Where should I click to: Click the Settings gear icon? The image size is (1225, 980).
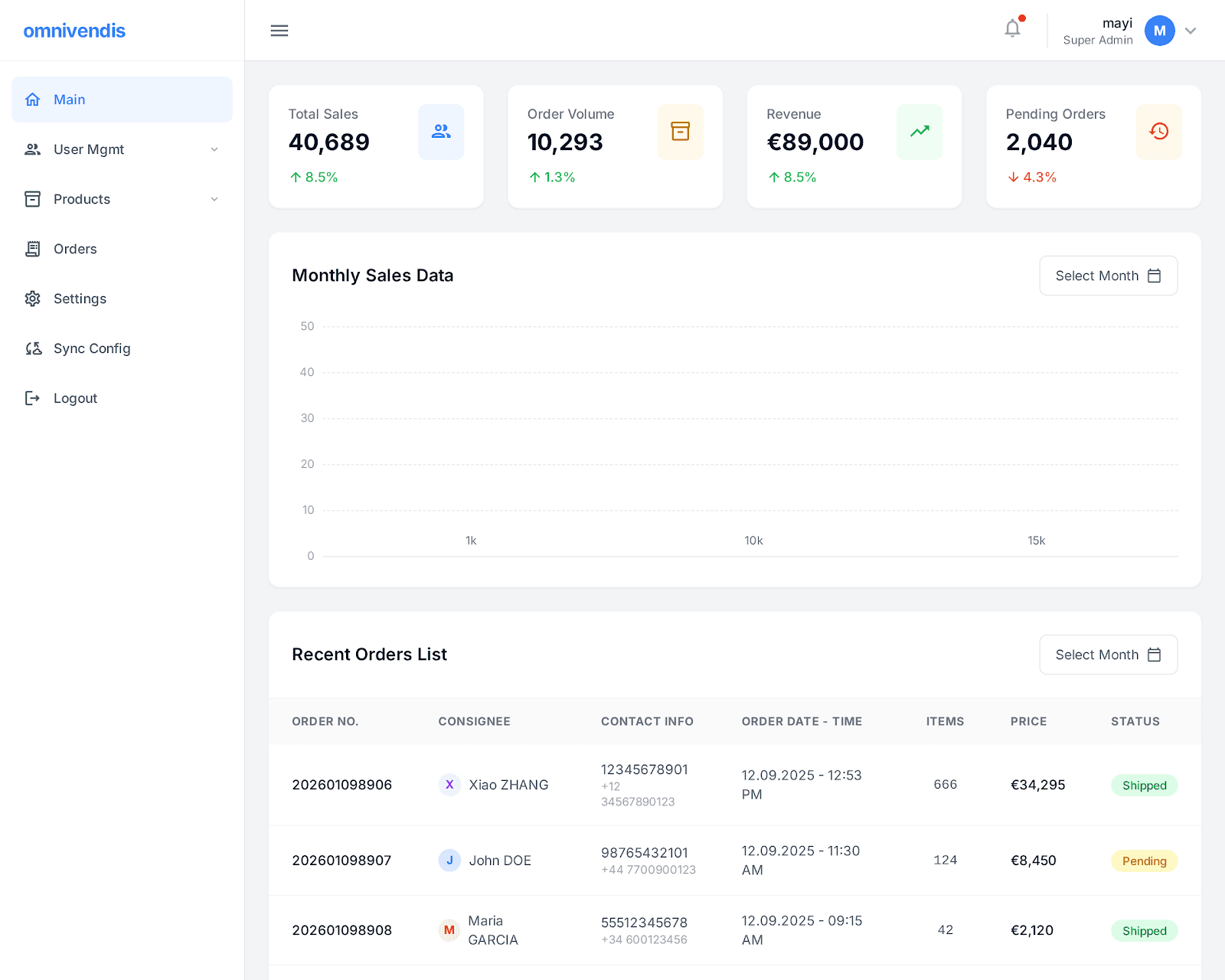[x=33, y=299]
